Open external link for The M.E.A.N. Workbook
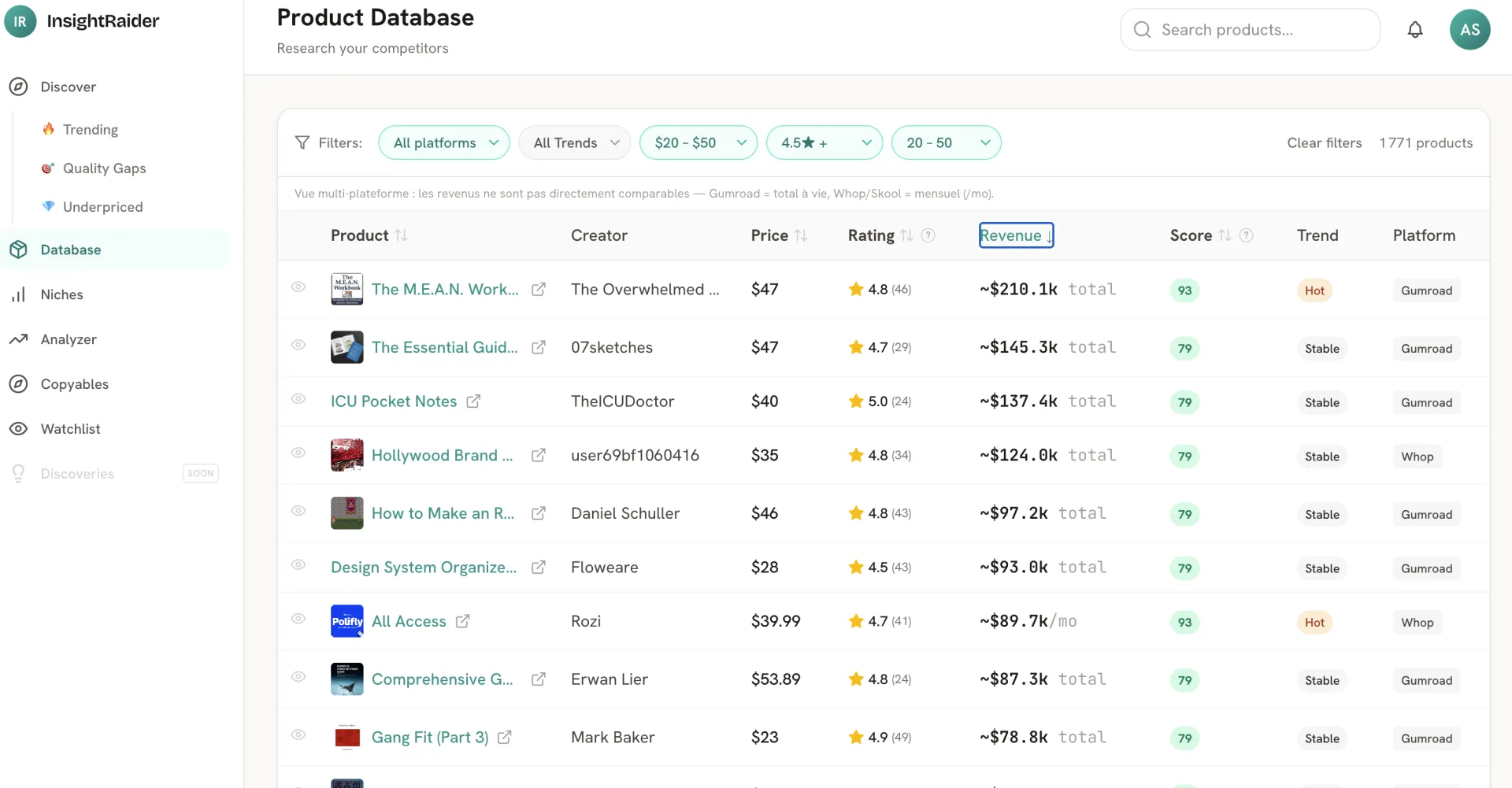1512x788 pixels. coord(539,290)
